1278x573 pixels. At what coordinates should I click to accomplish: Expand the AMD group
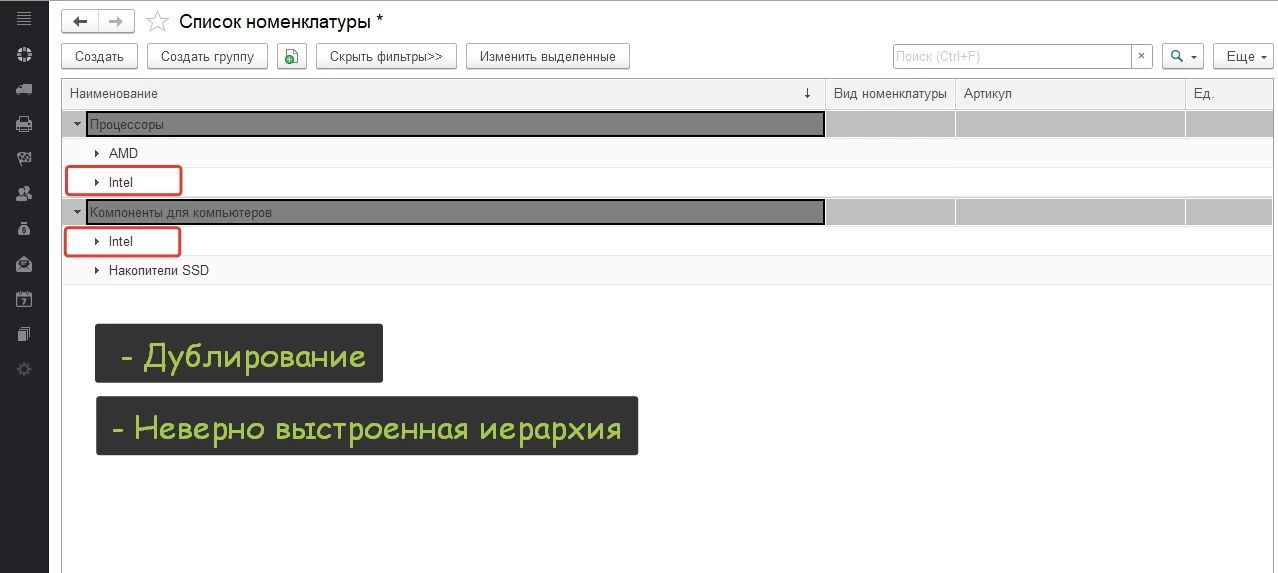coord(97,154)
